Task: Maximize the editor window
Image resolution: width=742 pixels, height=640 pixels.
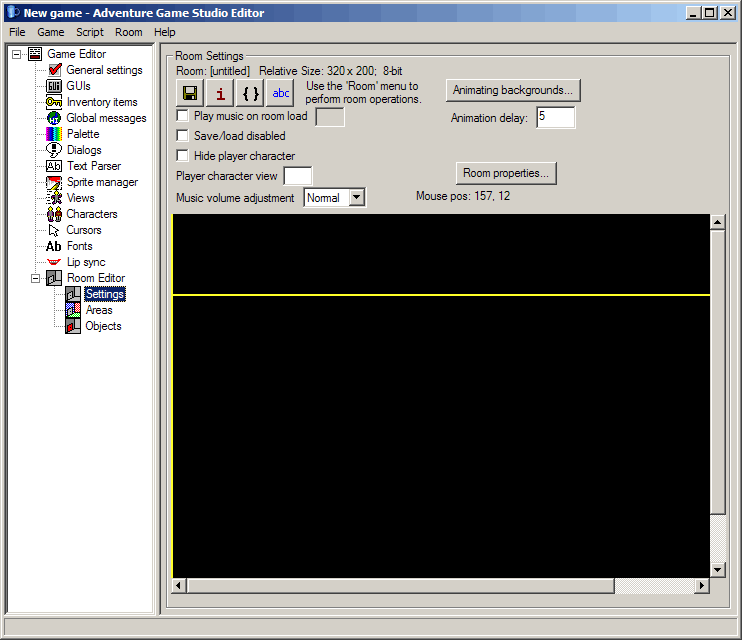Action: 710,13
